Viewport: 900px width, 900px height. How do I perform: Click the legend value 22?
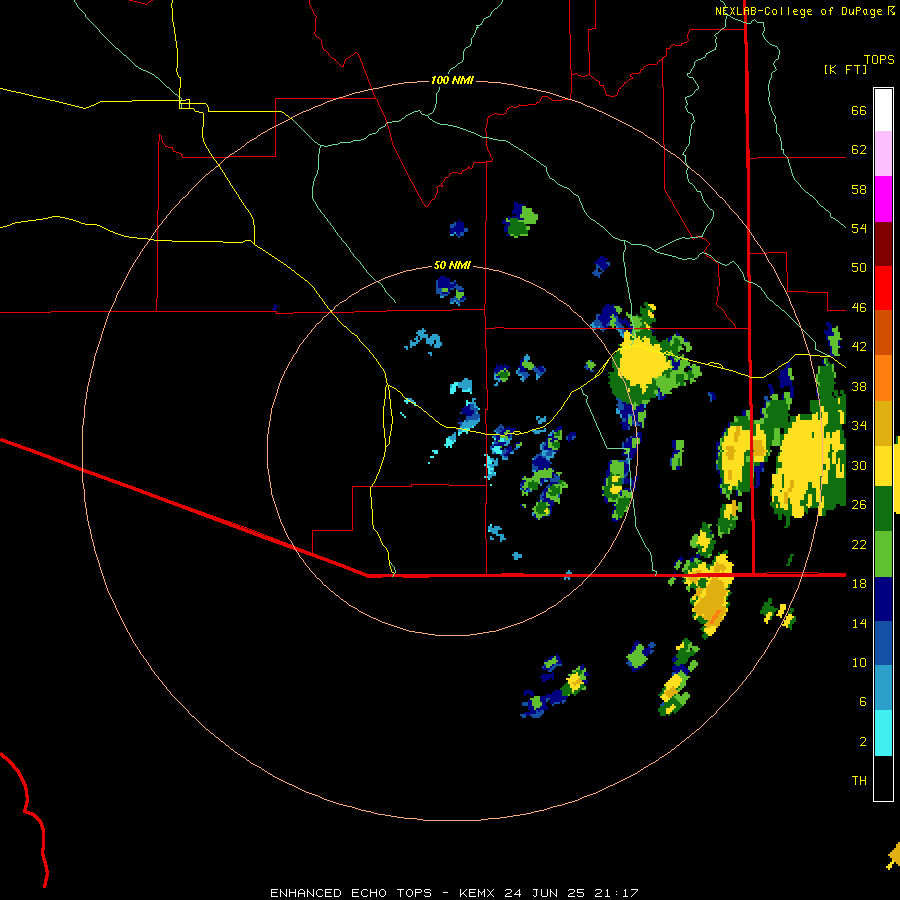859,544
